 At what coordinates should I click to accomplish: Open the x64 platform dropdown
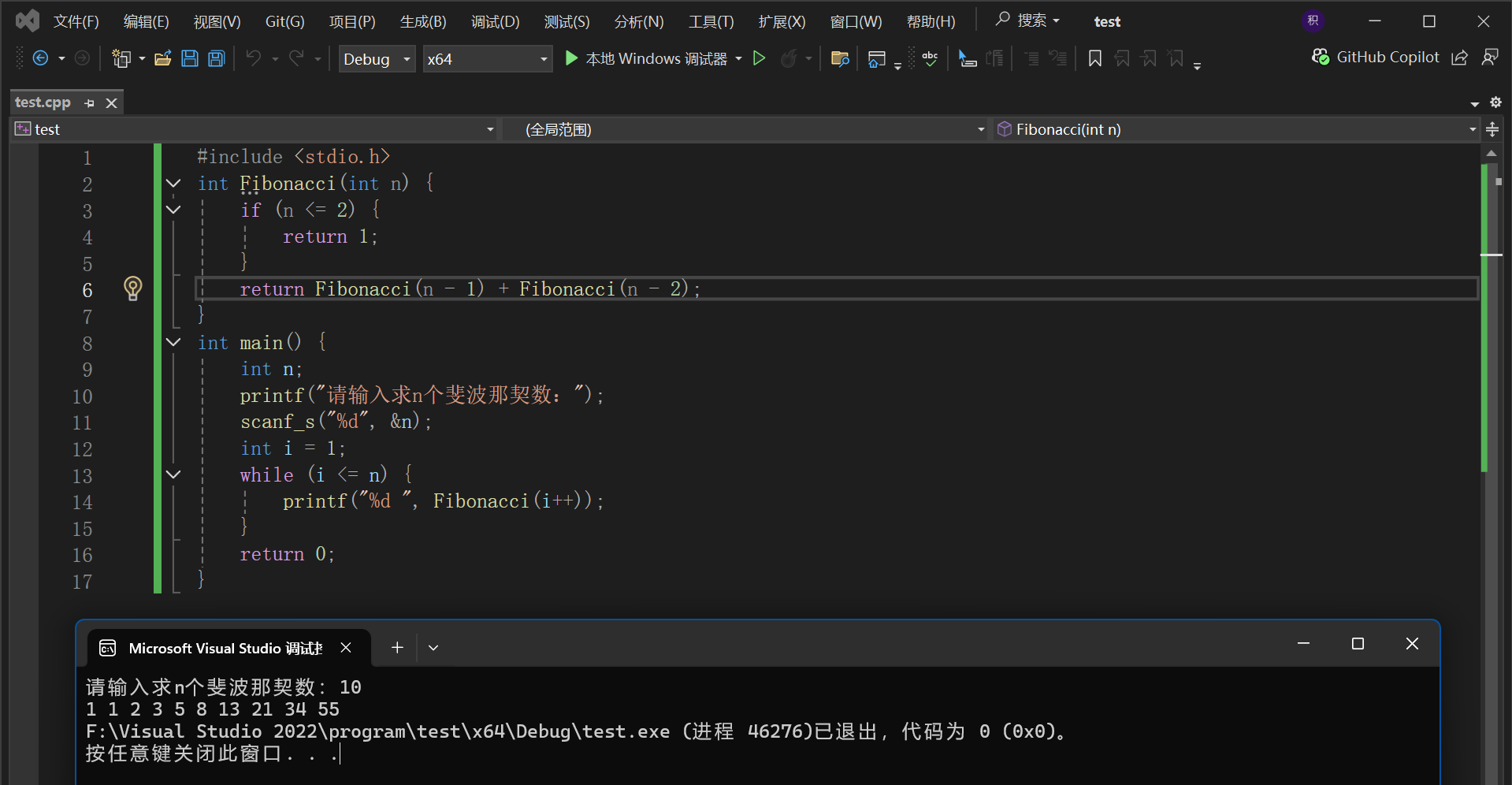click(487, 59)
